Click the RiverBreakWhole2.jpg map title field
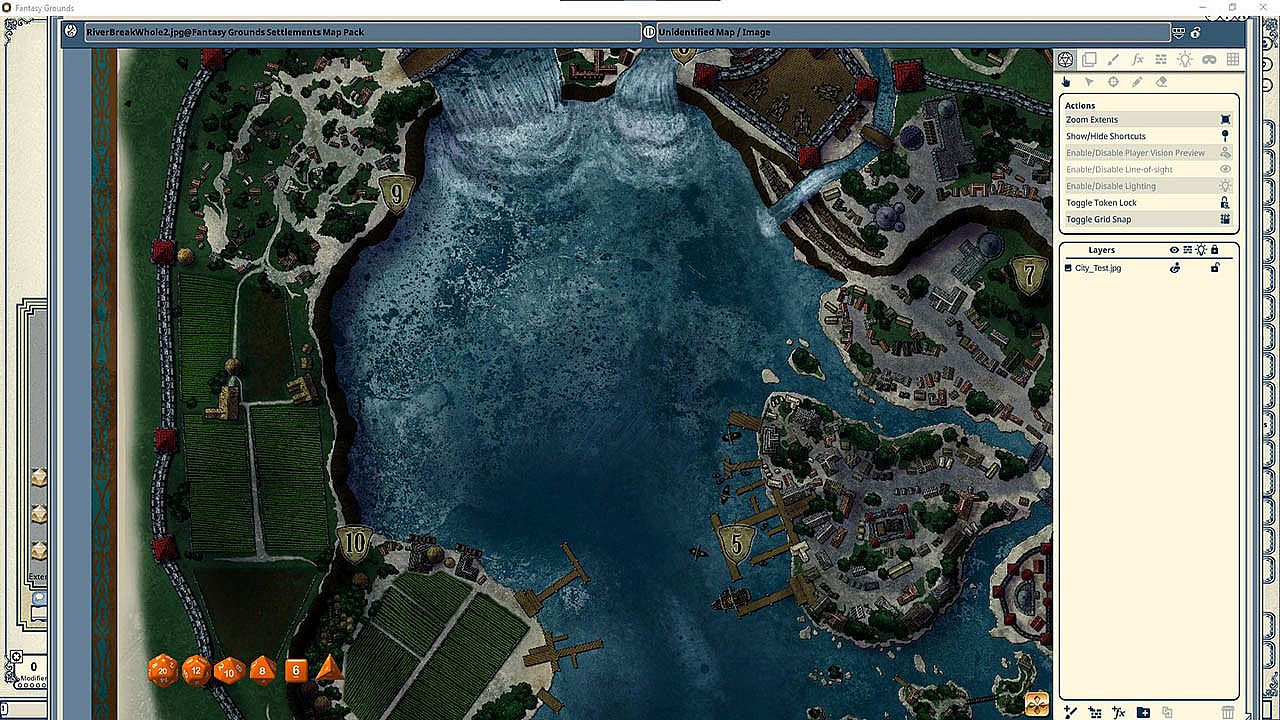Screen dimensions: 1280x720 361,32
